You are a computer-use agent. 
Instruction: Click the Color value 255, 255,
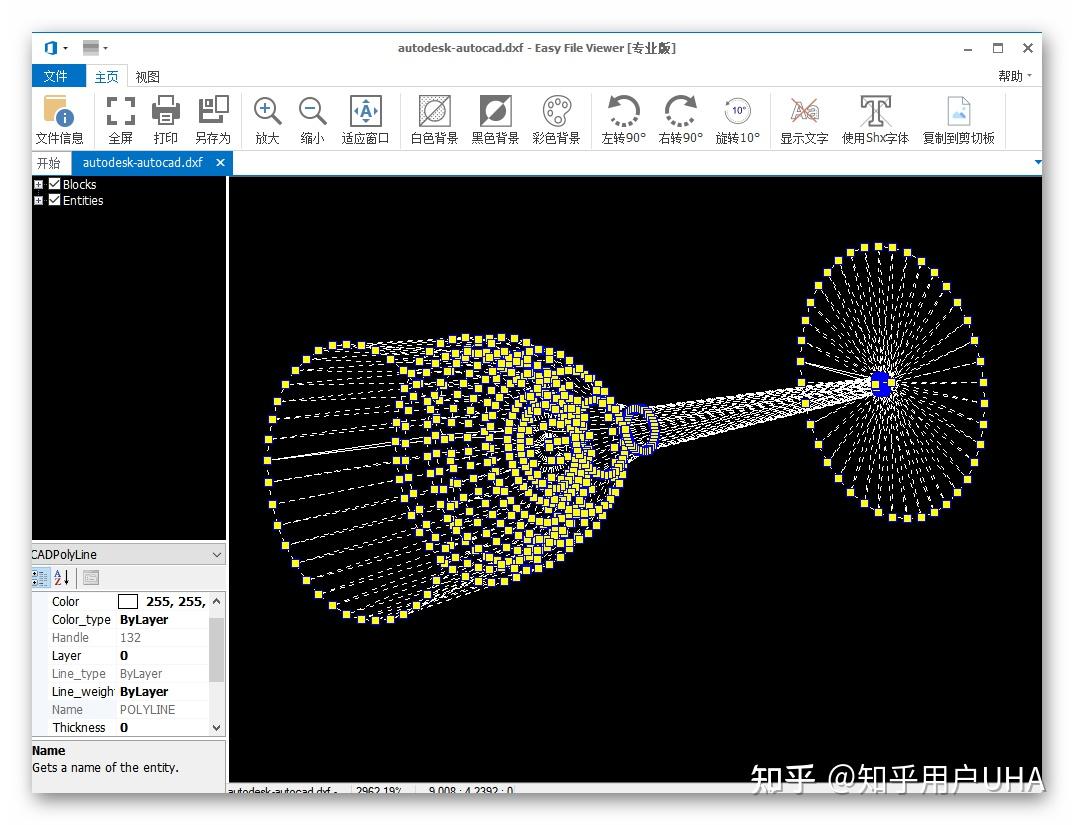pyautogui.click(x=175, y=602)
